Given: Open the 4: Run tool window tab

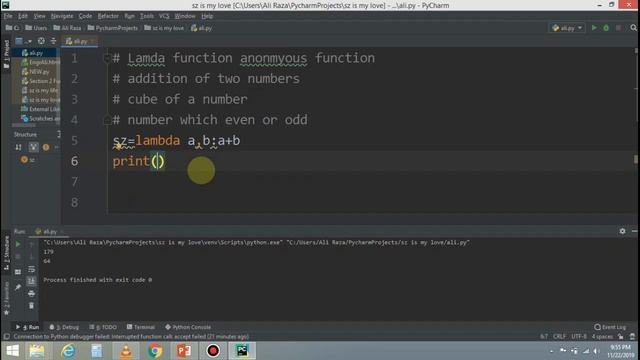Looking at the screenshot, I should (x=27, y=327).
